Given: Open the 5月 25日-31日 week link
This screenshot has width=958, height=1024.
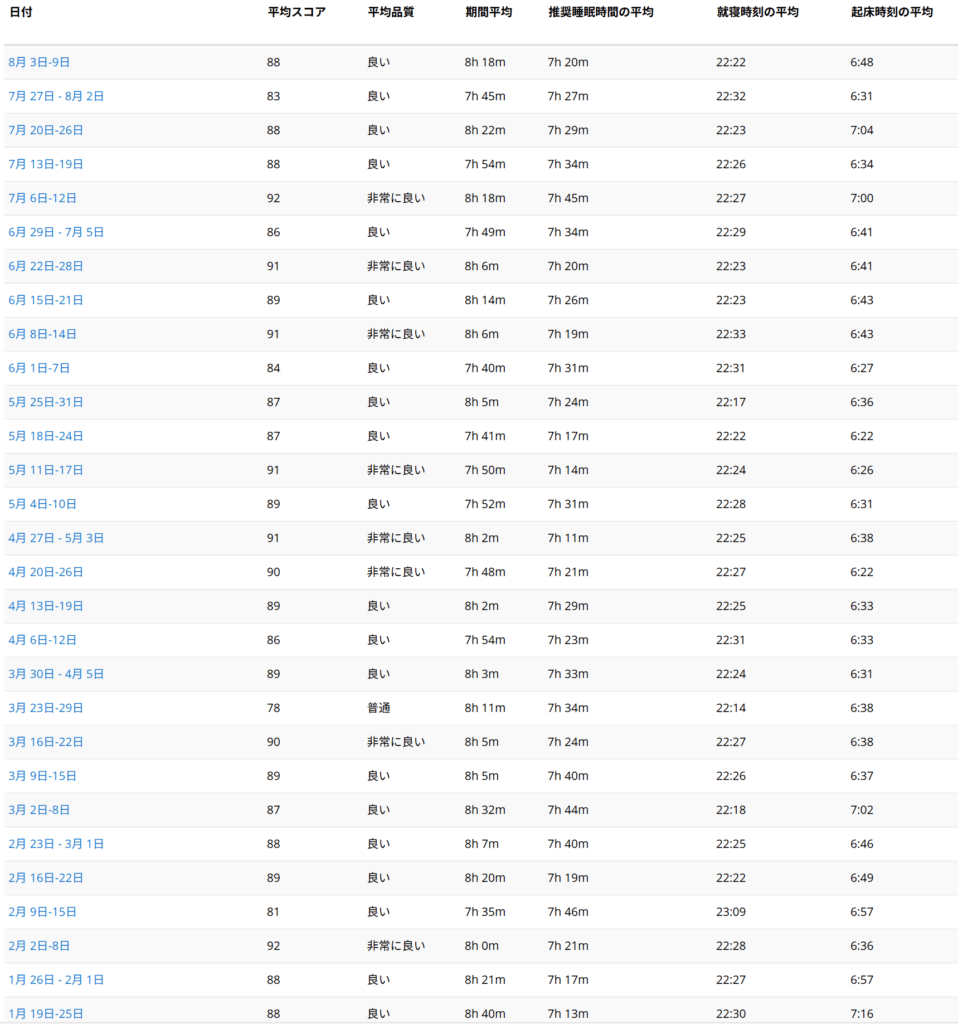Looking at the screenshot, I should point(46,402).
